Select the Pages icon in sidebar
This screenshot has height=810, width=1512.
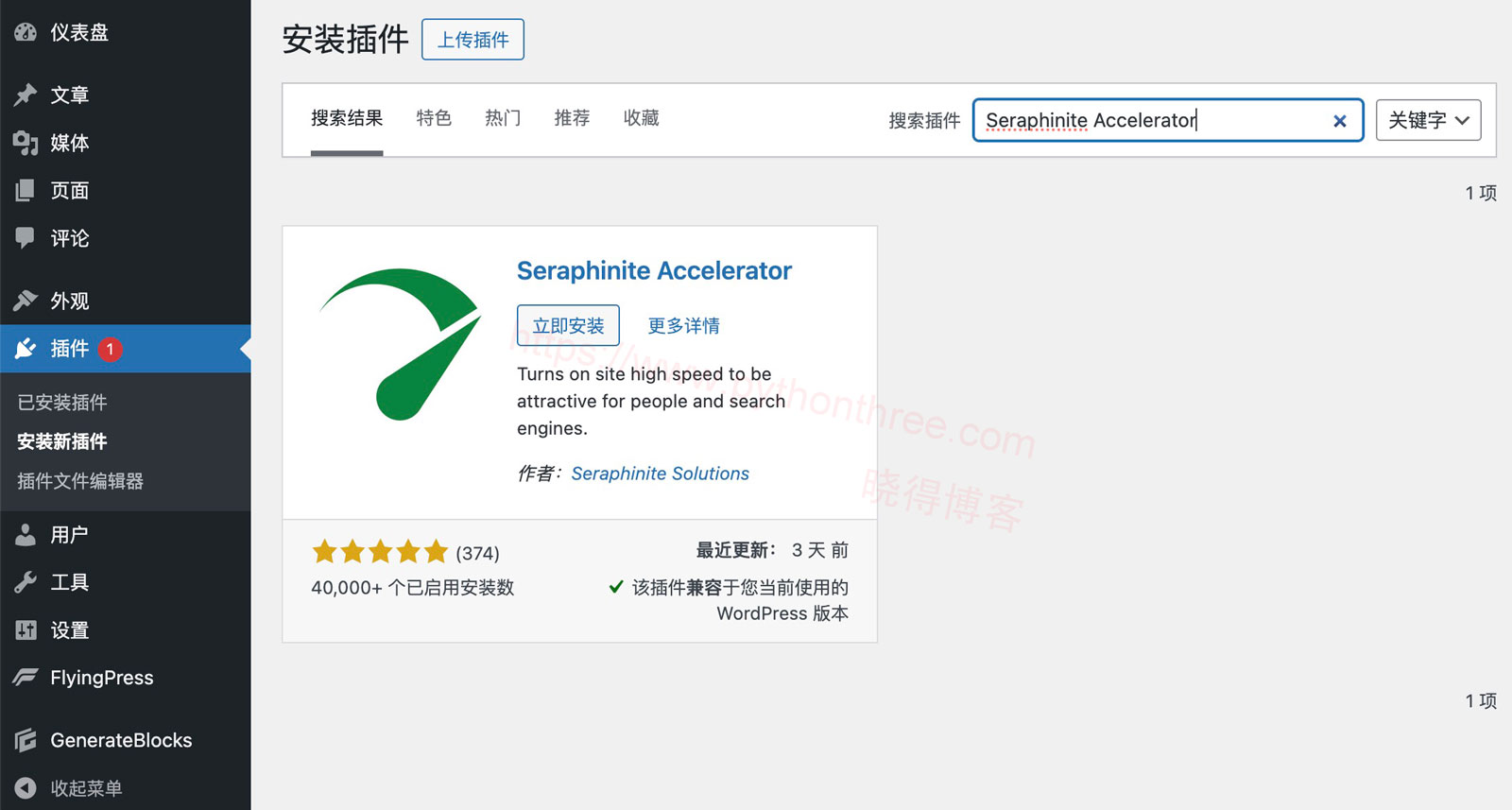pos(26,190)
